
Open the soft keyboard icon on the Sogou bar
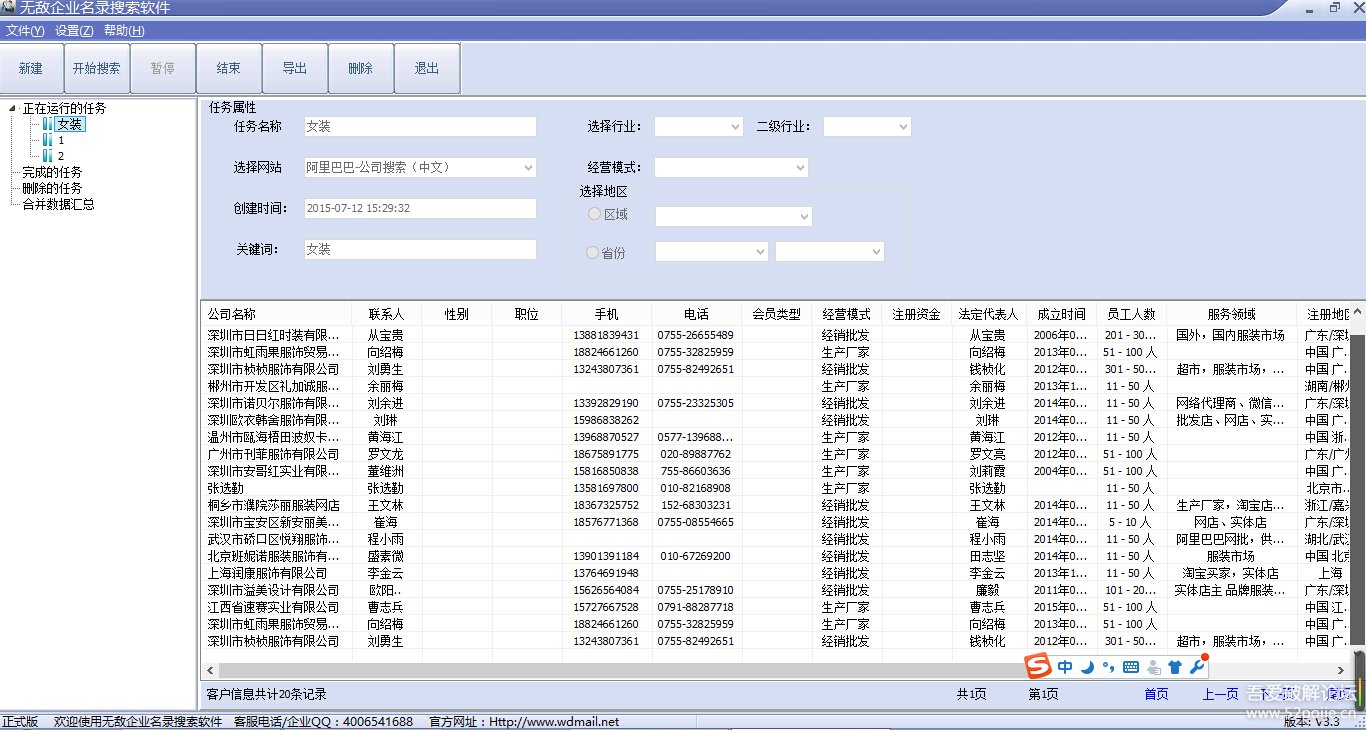(1130, 666)
